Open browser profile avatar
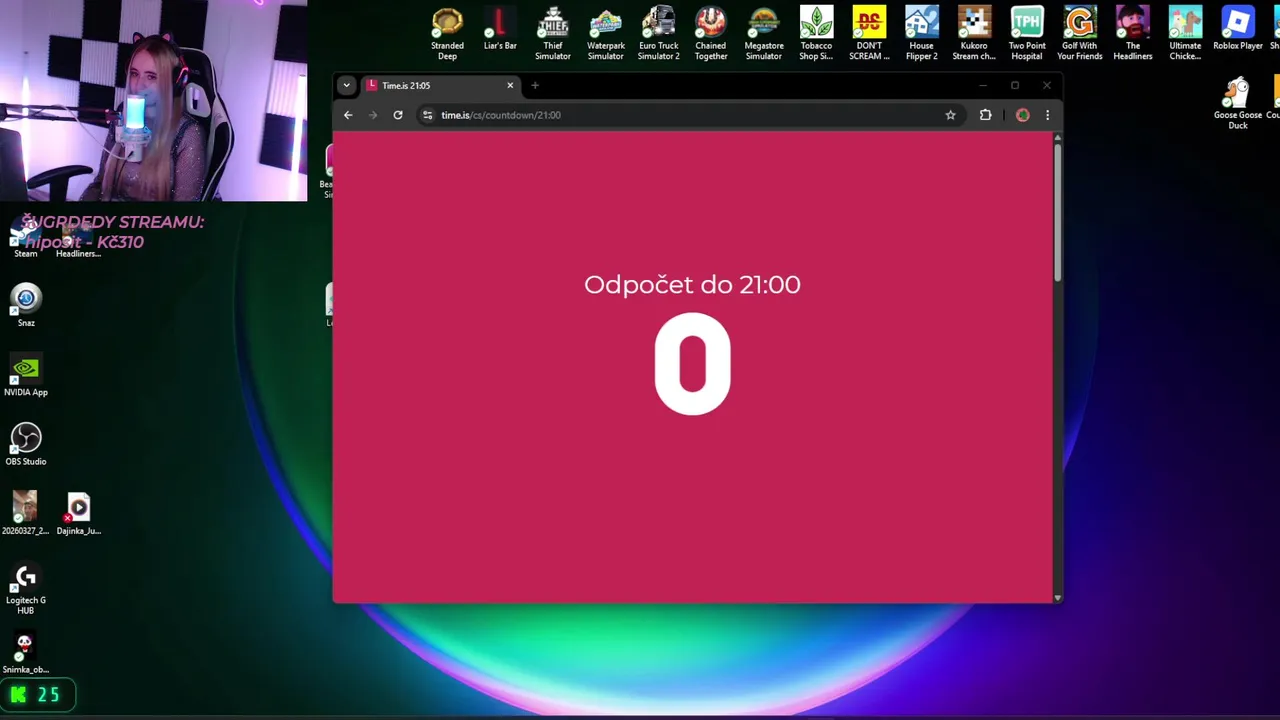Viewport: 1280px width, 720px height. (1022, 115)
